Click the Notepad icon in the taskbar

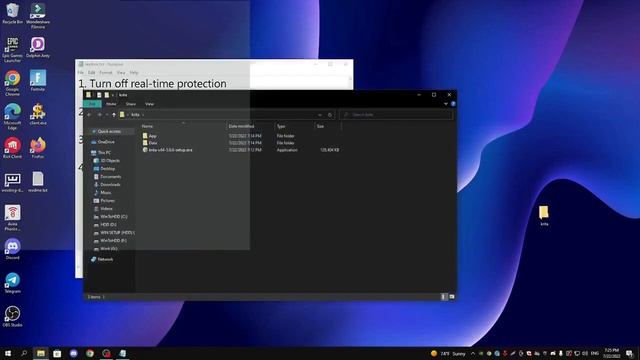(122, 353)
